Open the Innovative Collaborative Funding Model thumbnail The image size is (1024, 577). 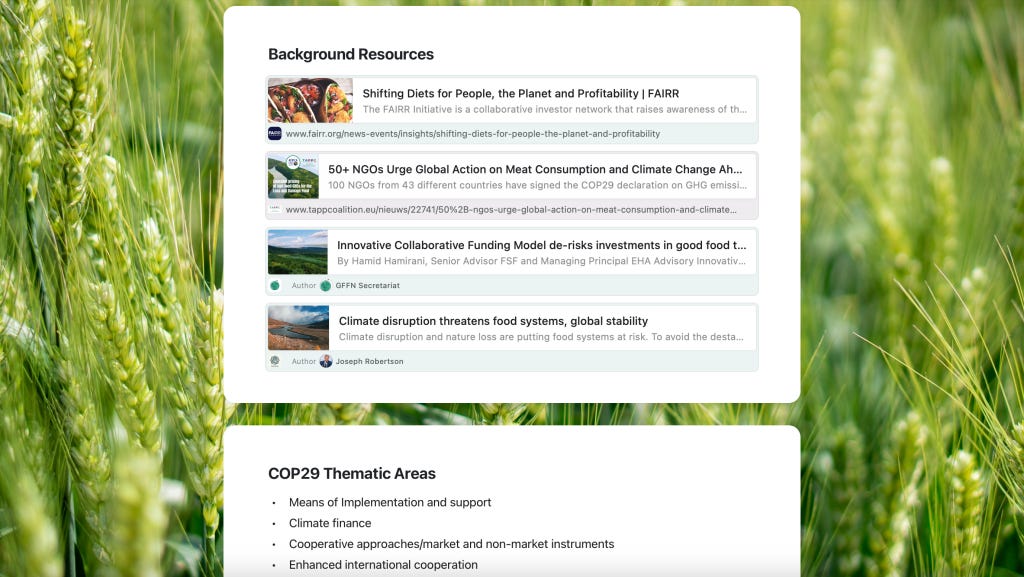tap(298, 252)
